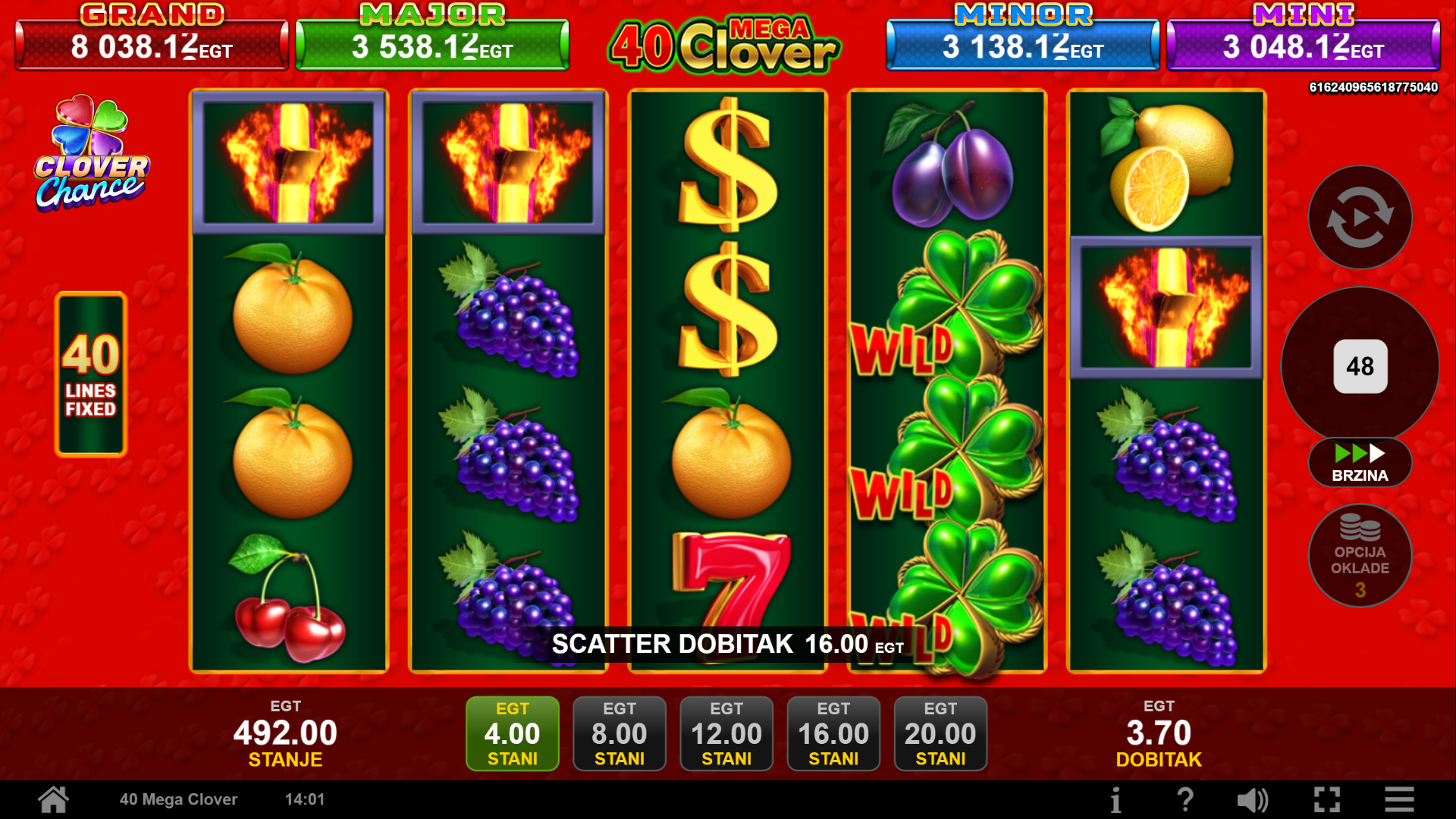Viewport: 1456px width, 819px height.
Task: Select the 4.00 EGT stake button
Action: point(513,733)
